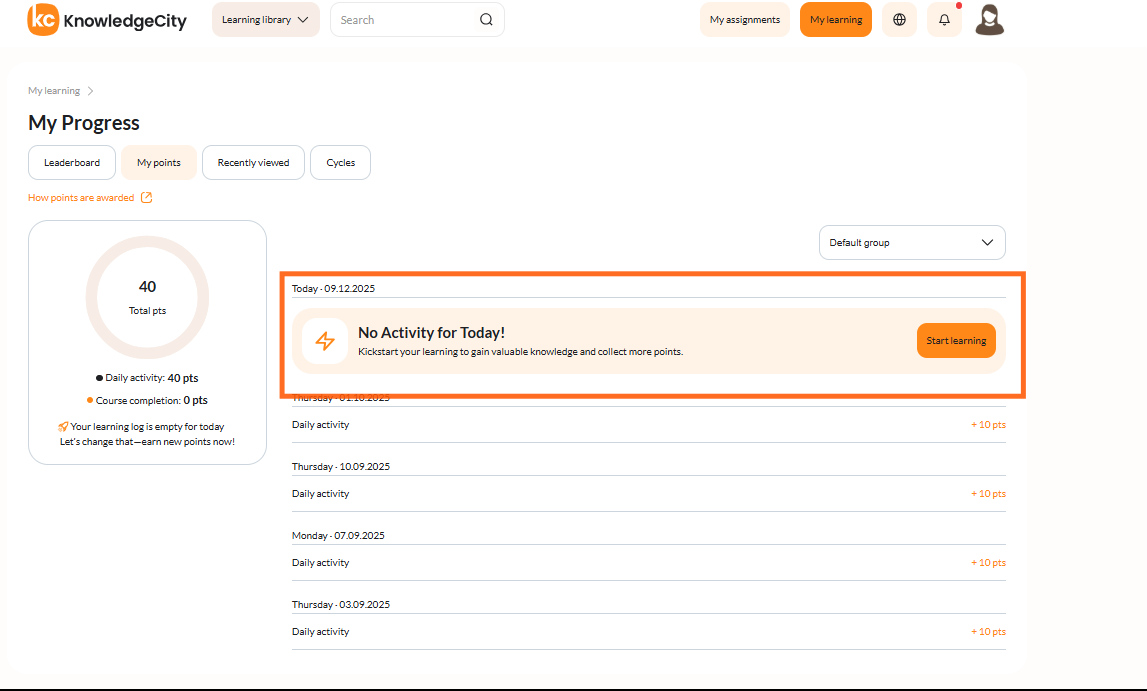
Task: Open My assignments
Action: pyautogui.click(x=745, y=20)
